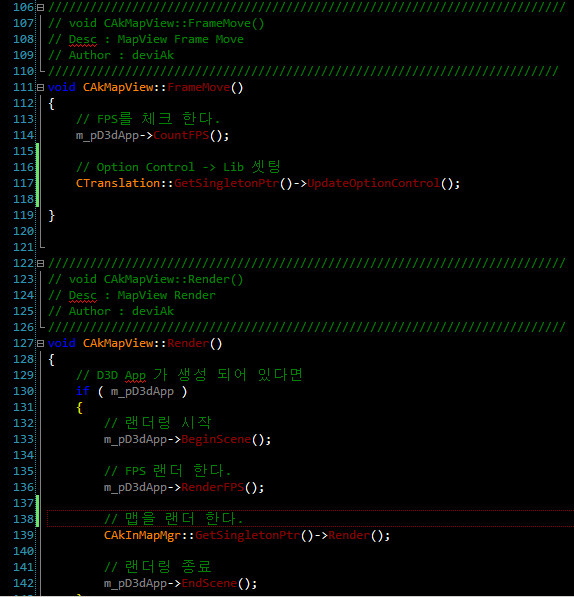The height and width of the screenshot is (597, 574).
Task: Click the misspelled 'Desc' on line 108
Action: [x=83, y=39]
